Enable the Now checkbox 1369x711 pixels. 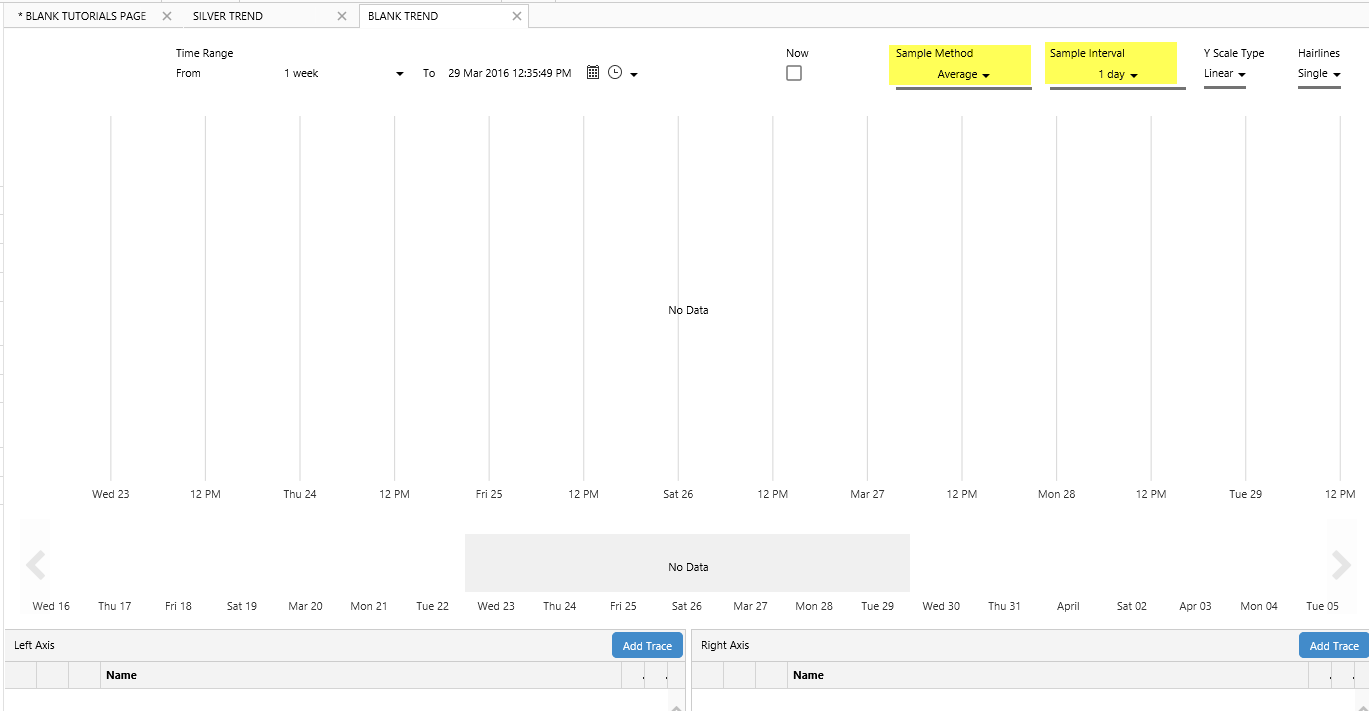pyautogui.click(x=794, y=73)
